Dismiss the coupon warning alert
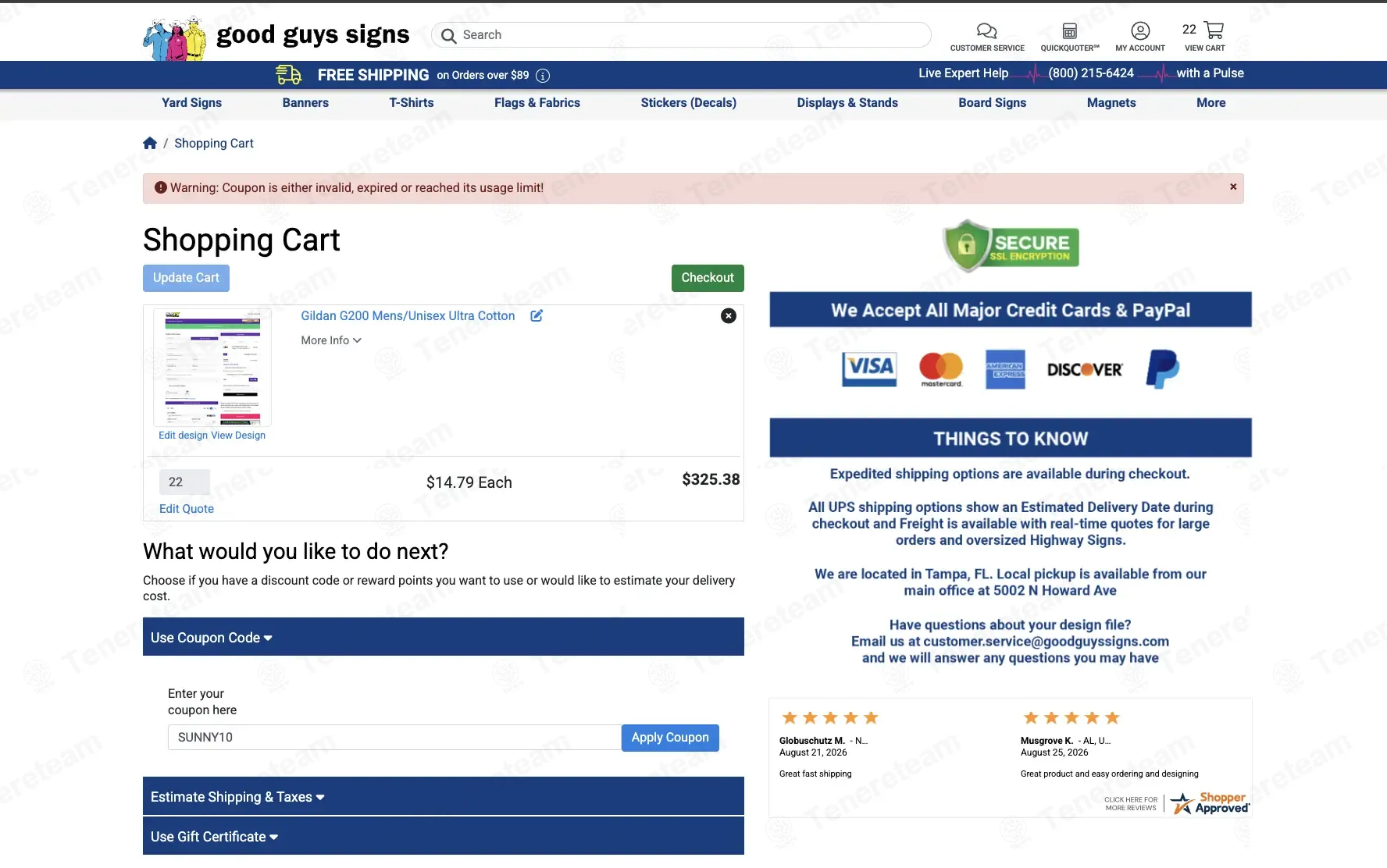The height and width of the screenshot is (868, 1387). click(x=1233, y=187)
